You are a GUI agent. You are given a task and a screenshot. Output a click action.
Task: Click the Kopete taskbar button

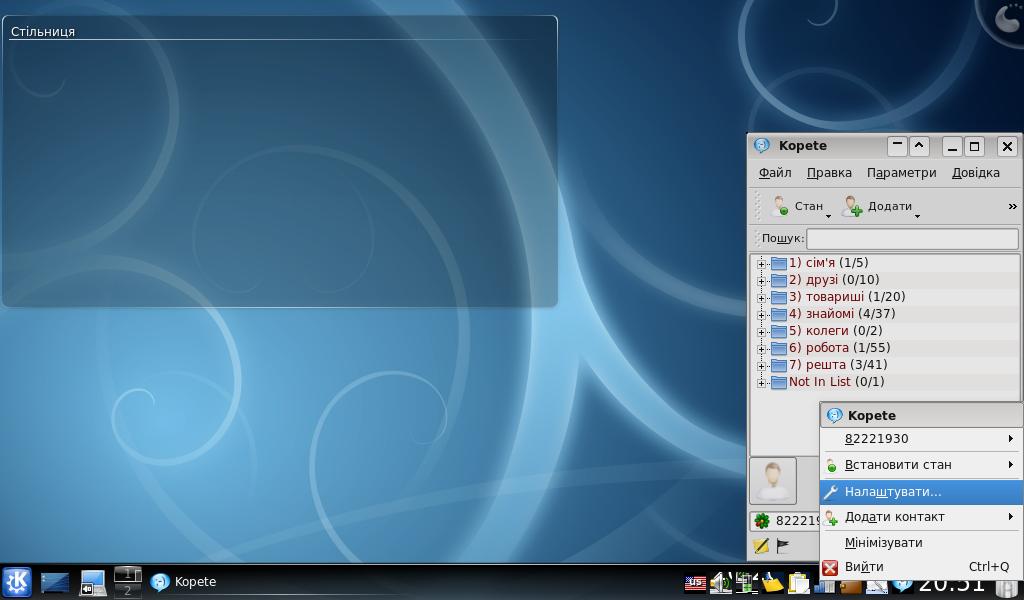(184, 582)
